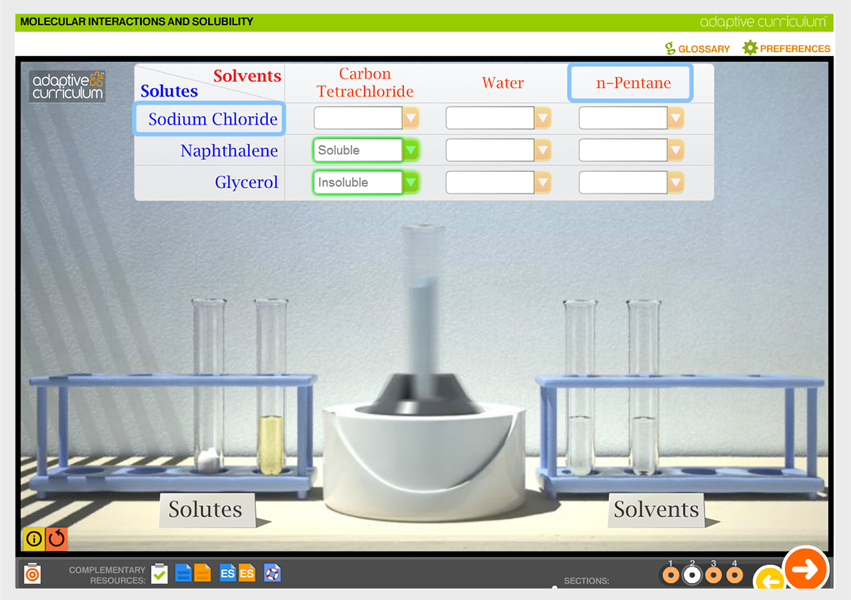Open the blue ES document resource
851x600 pixels.
click(227, 573)
